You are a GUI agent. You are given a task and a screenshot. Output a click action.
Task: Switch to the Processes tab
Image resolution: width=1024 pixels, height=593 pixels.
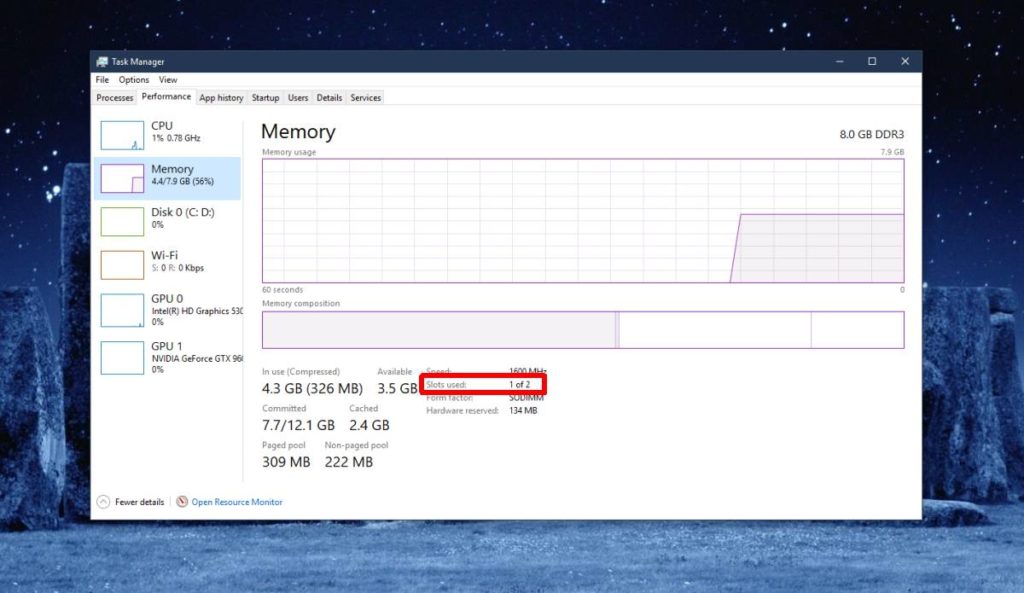113,97
